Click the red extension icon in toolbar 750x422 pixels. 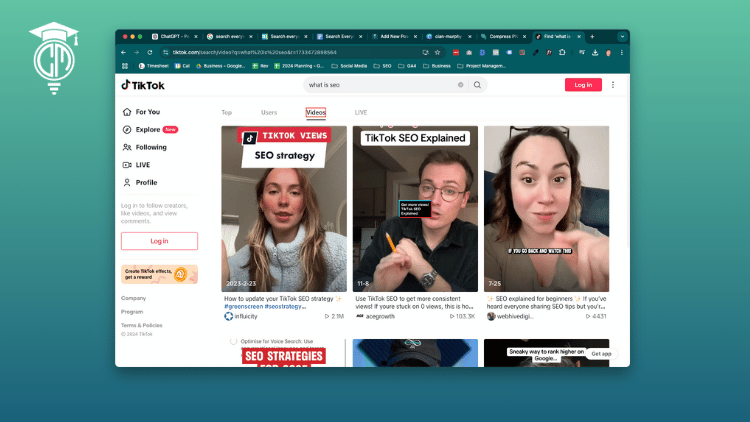(456, 52)
